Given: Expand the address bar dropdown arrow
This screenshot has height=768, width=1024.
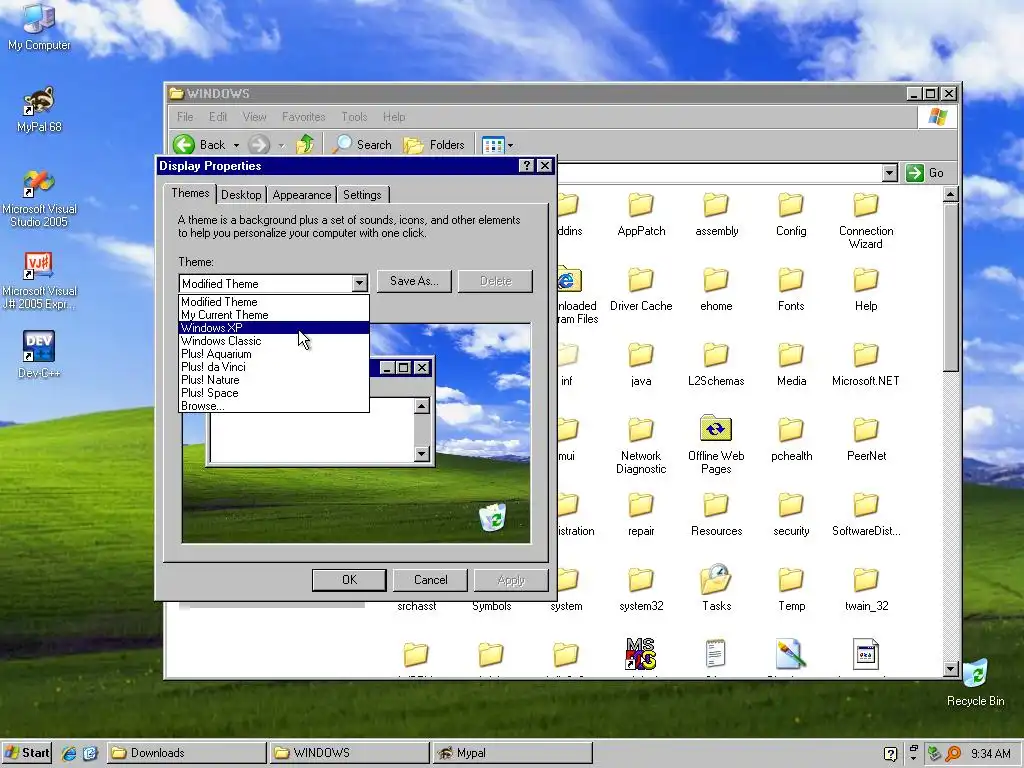Looking at the screenshot, I should [889, 173].
